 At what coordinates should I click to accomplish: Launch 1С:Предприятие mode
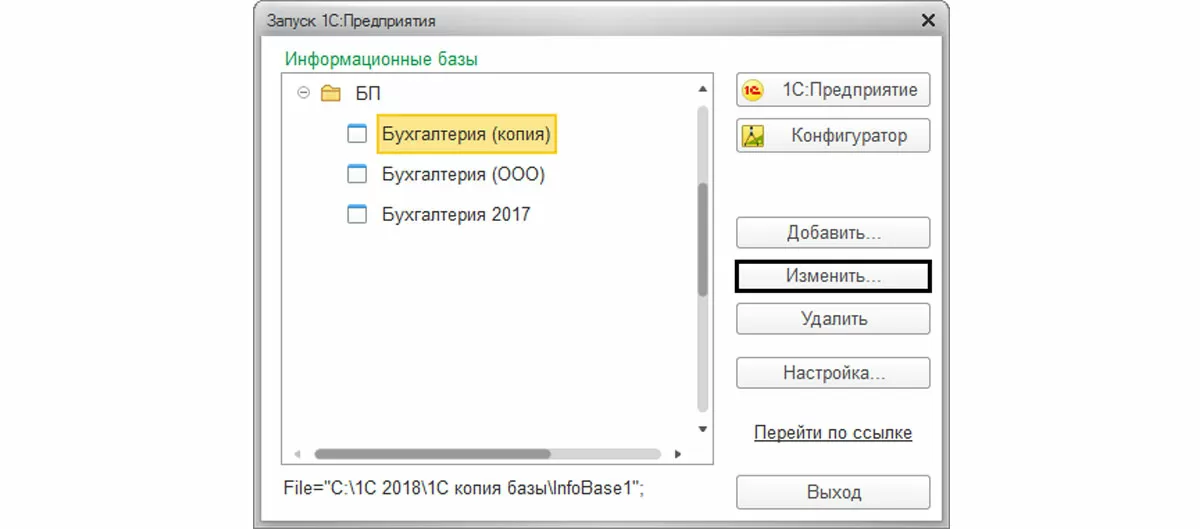tap(833, 89)
